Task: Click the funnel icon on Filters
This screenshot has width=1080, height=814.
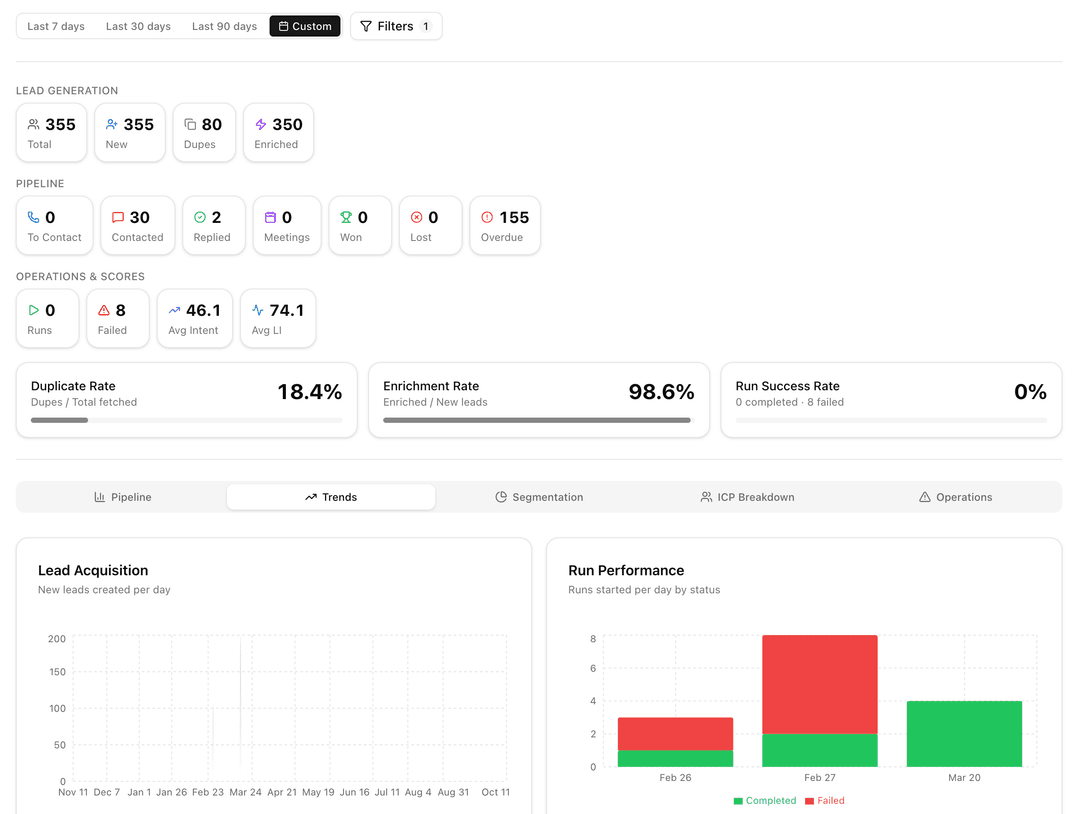Action: pos(366,26)
